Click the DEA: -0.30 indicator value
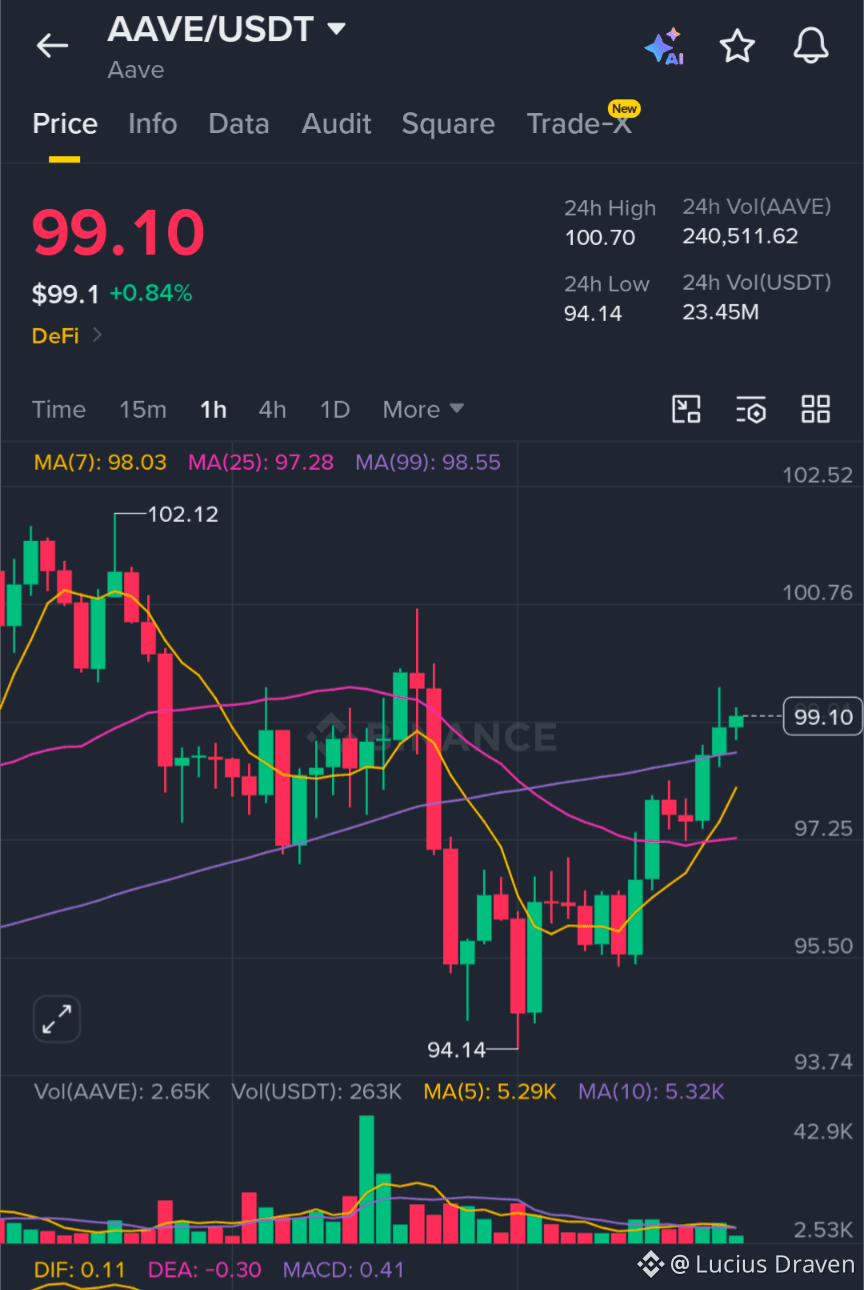This screenshot has height=1290, width=864. pyautogui.click(x=205, y=1270)
